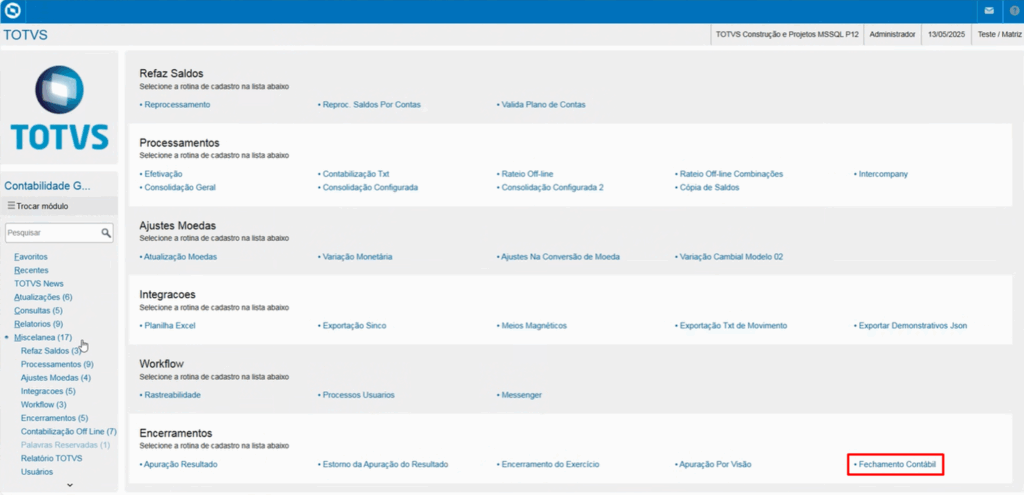Open Fechamento Contábil routine
The height and width of the screenshot is (495, 1024).
[x=897, y=464]
